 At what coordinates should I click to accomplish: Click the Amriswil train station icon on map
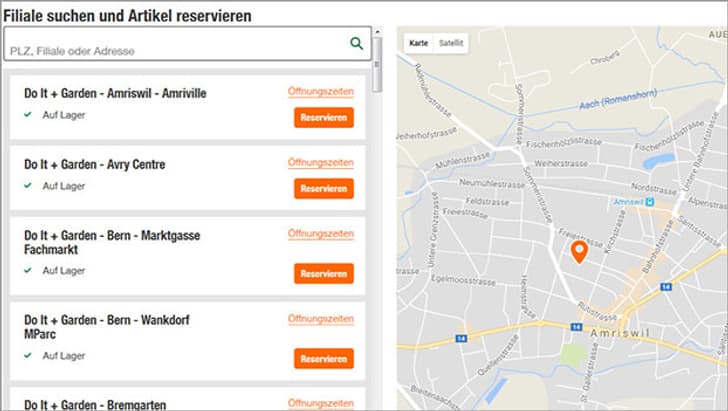point(650,202)
